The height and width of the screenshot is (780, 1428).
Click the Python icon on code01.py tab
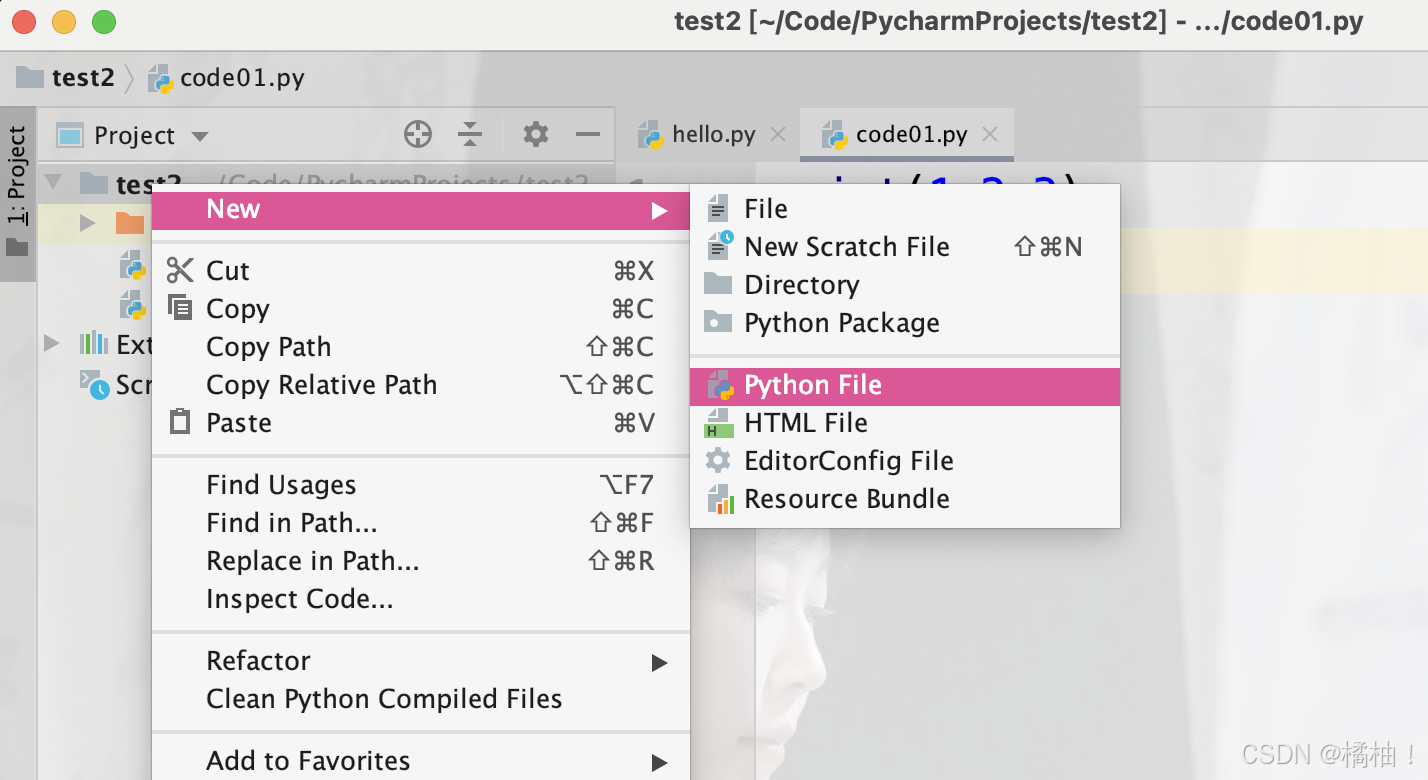pos(835,135)
